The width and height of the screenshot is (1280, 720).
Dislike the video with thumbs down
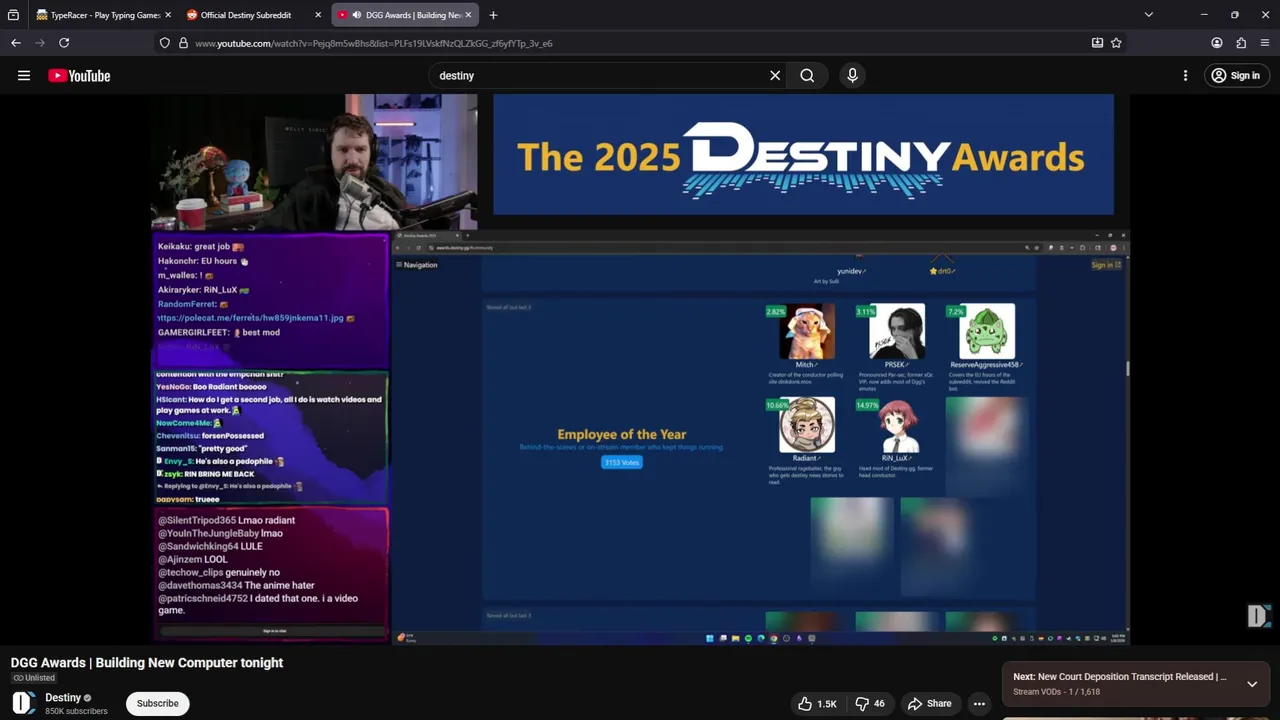pos(869,704)
